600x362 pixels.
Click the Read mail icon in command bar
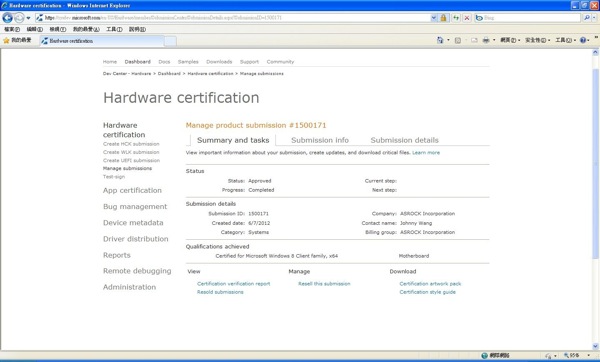click(x=474, y=40)
